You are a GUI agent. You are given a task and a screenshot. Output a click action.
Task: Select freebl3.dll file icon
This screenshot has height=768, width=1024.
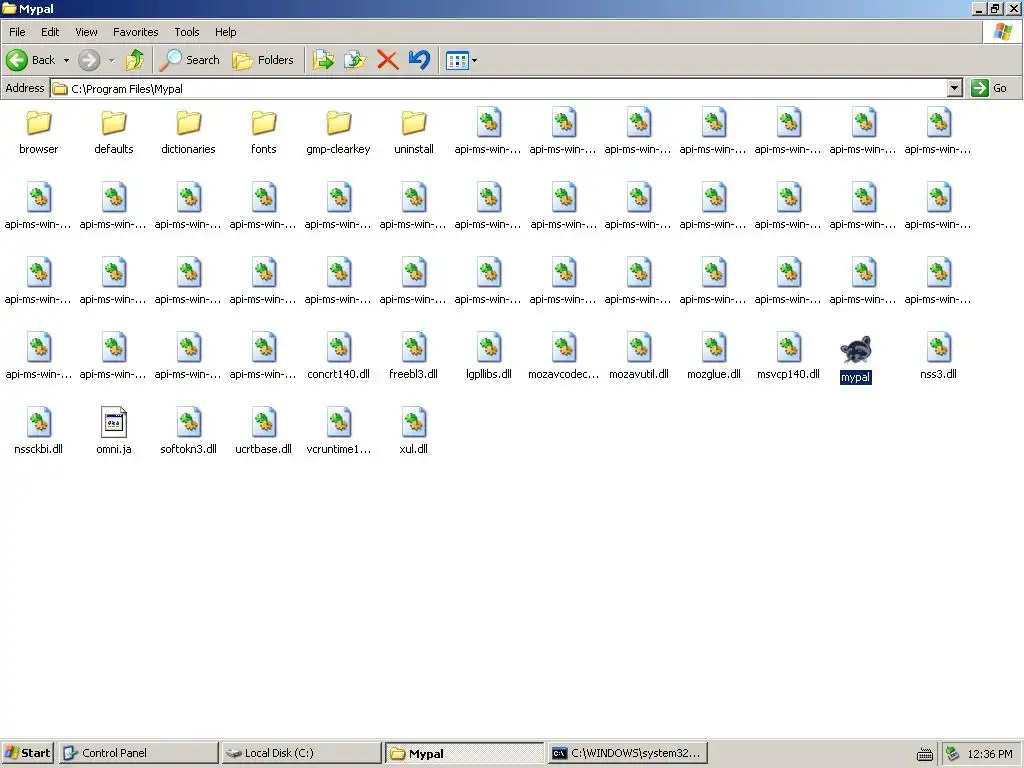[414, 347]
